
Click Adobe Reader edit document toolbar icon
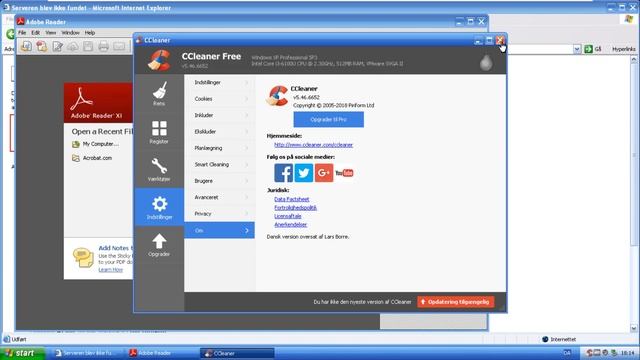click(x=57, y=46)
